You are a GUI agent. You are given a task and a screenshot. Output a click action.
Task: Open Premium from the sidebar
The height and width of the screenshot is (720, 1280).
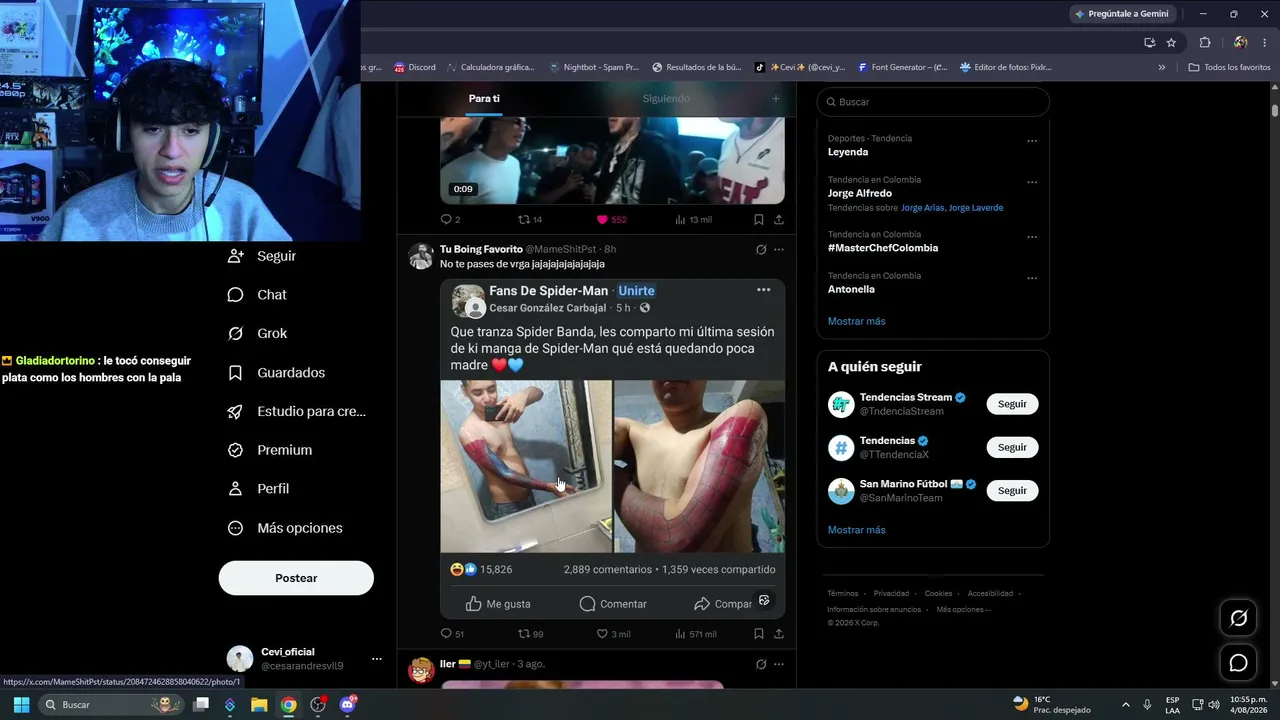click(x=270, y=450)
